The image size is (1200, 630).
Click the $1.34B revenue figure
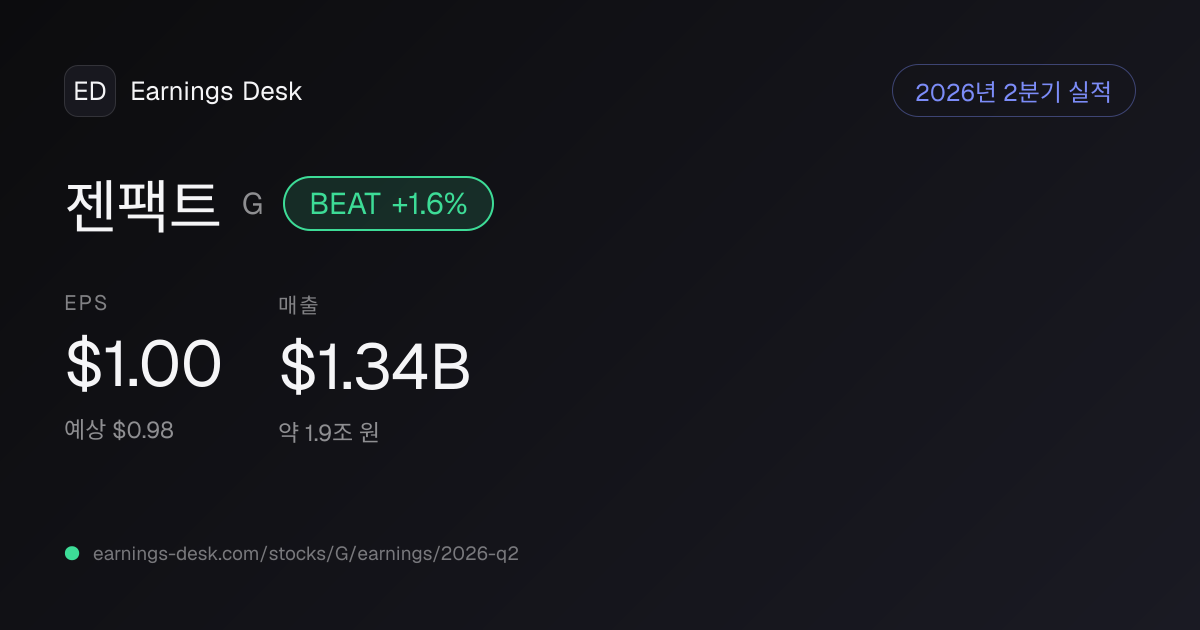coord(375,366)
